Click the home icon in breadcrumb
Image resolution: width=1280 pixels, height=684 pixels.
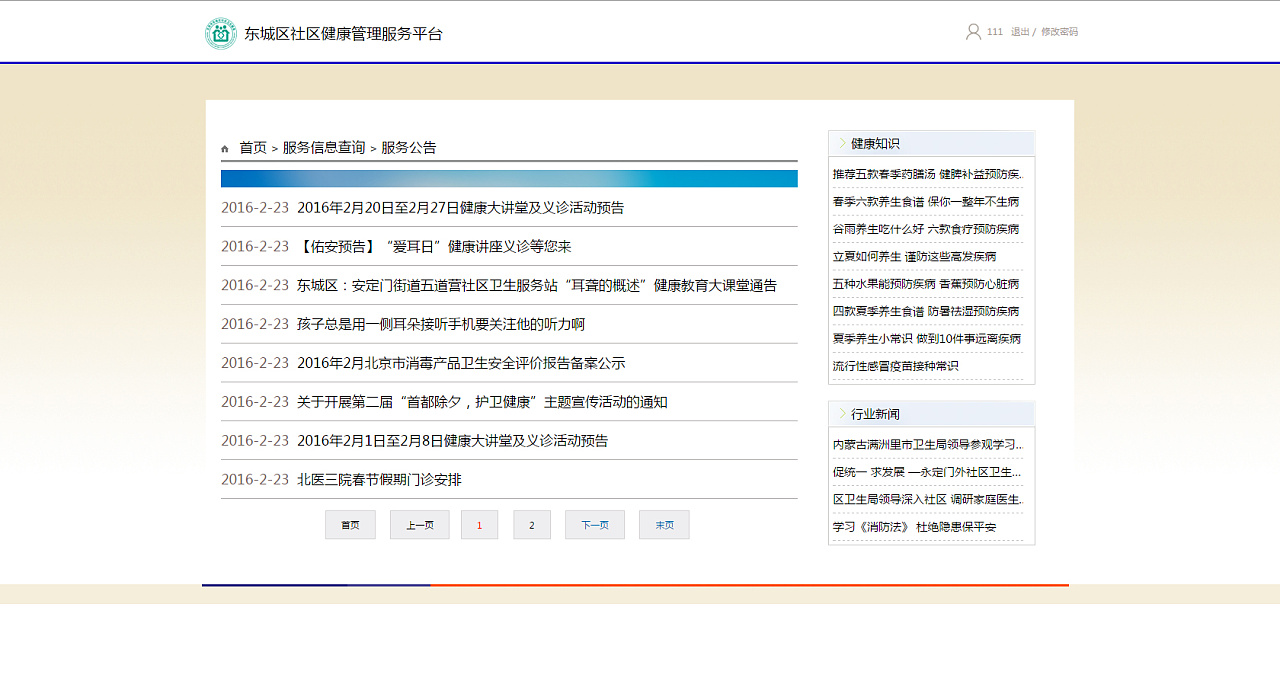point(225,149)
